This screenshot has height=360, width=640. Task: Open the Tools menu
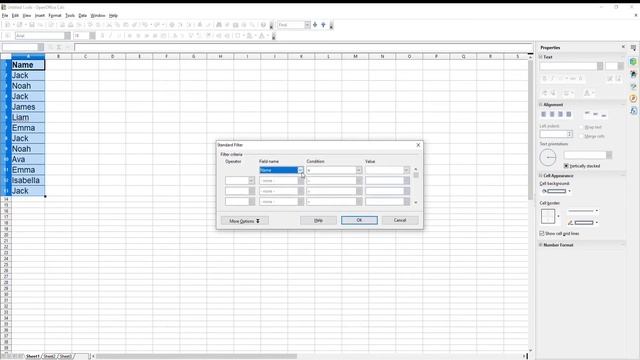click(x=70, y=16)
